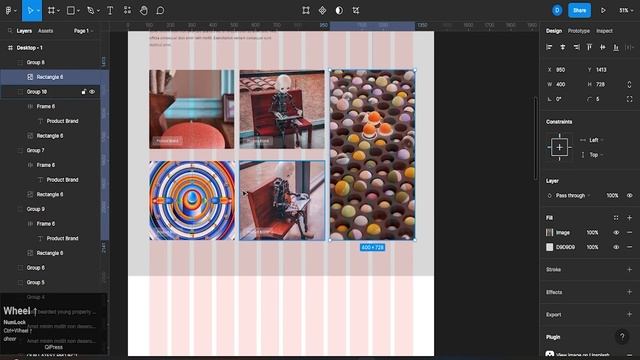Click the Present play icon

[603, 11]
